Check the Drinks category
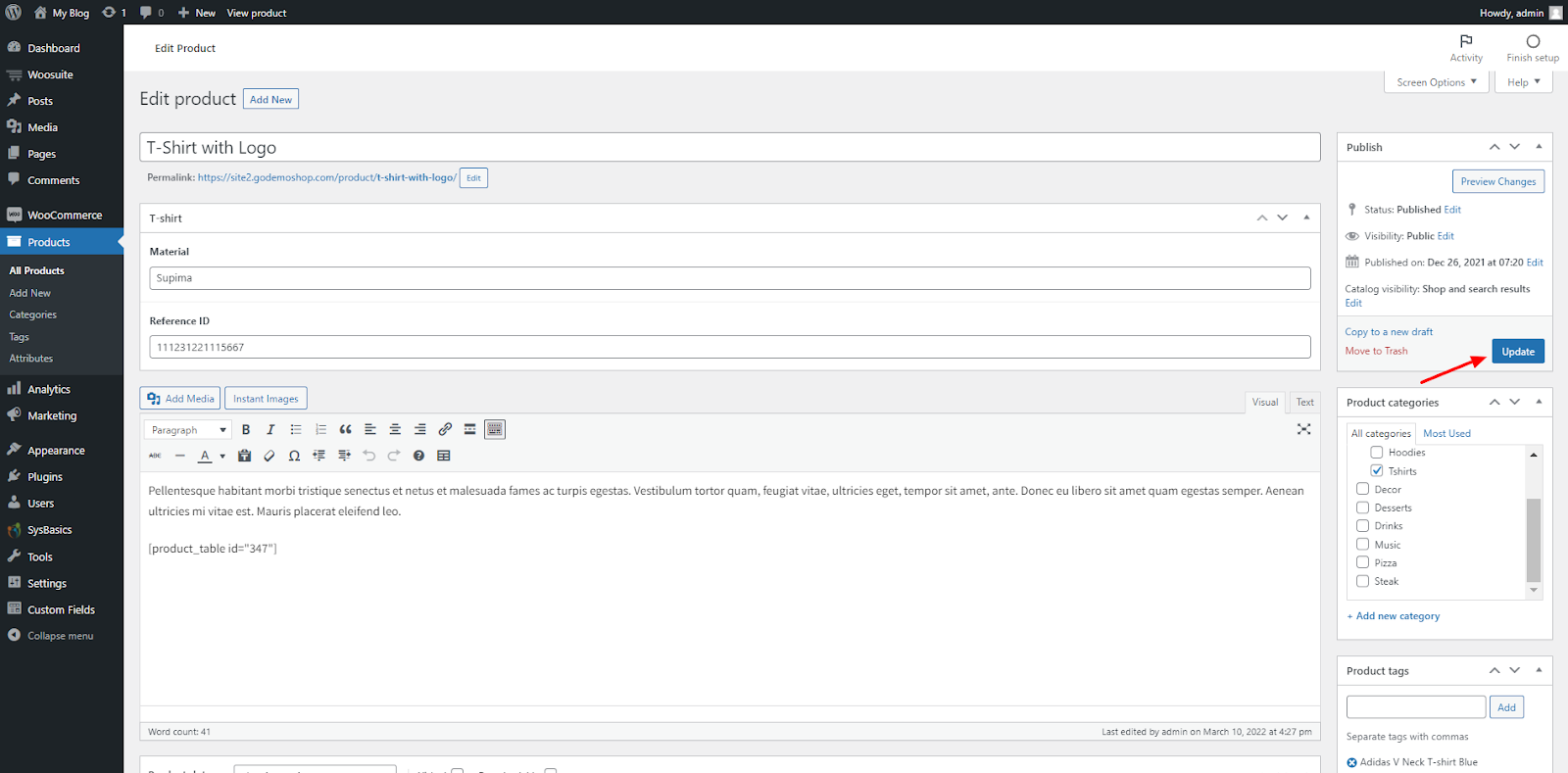 [x=1362, y=526]
